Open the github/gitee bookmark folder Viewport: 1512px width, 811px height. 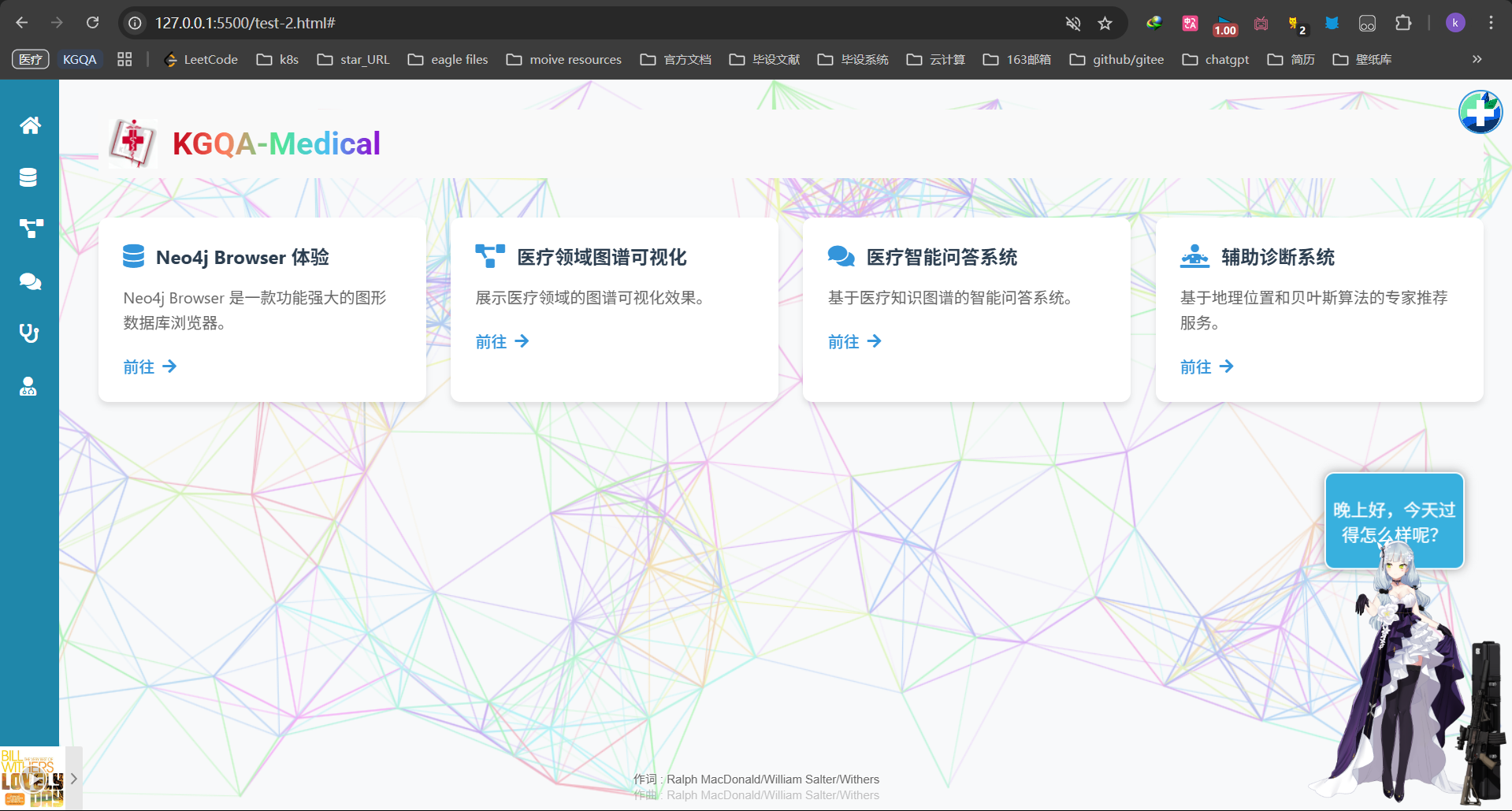[x=1116, y=59]
